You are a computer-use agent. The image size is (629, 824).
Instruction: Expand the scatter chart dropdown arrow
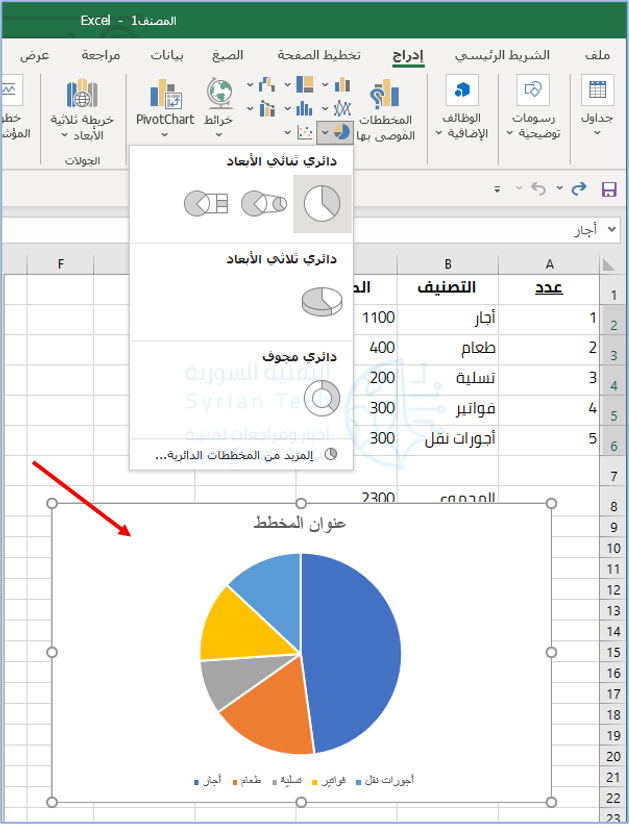point(287,132)
